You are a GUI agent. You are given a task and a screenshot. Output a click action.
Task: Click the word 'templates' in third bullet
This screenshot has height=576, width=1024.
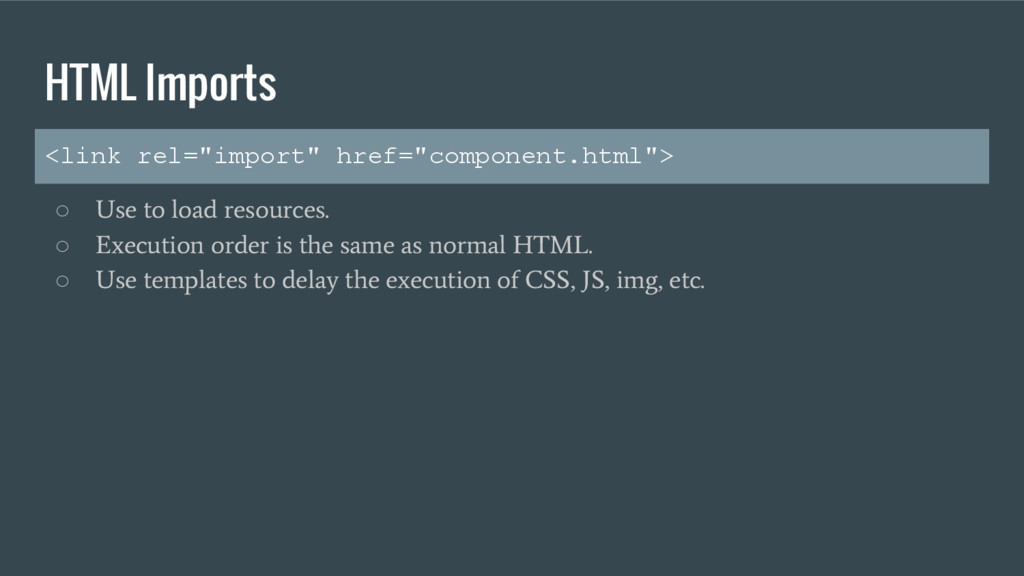click(195, 280)
